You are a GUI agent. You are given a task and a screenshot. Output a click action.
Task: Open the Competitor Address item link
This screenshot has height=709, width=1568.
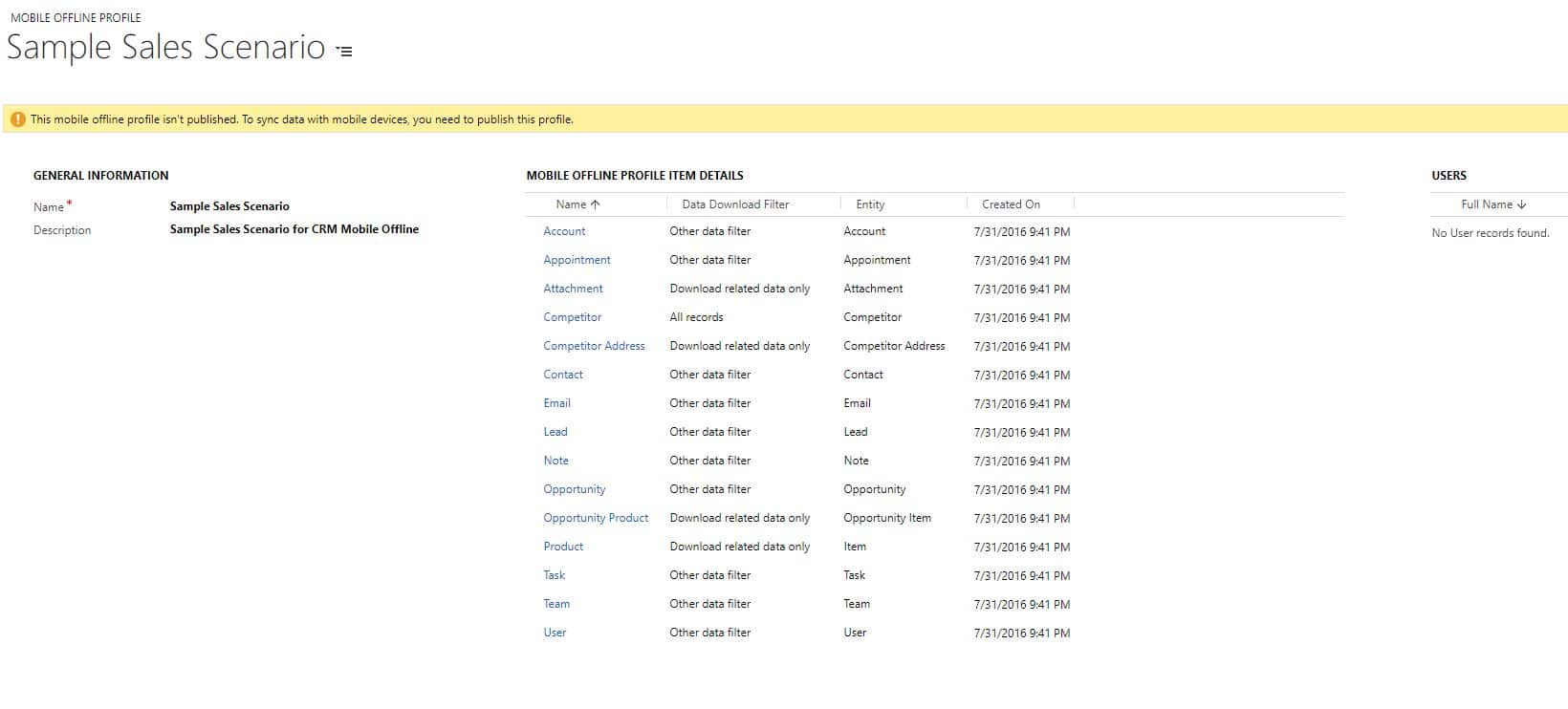click(594, 346)
